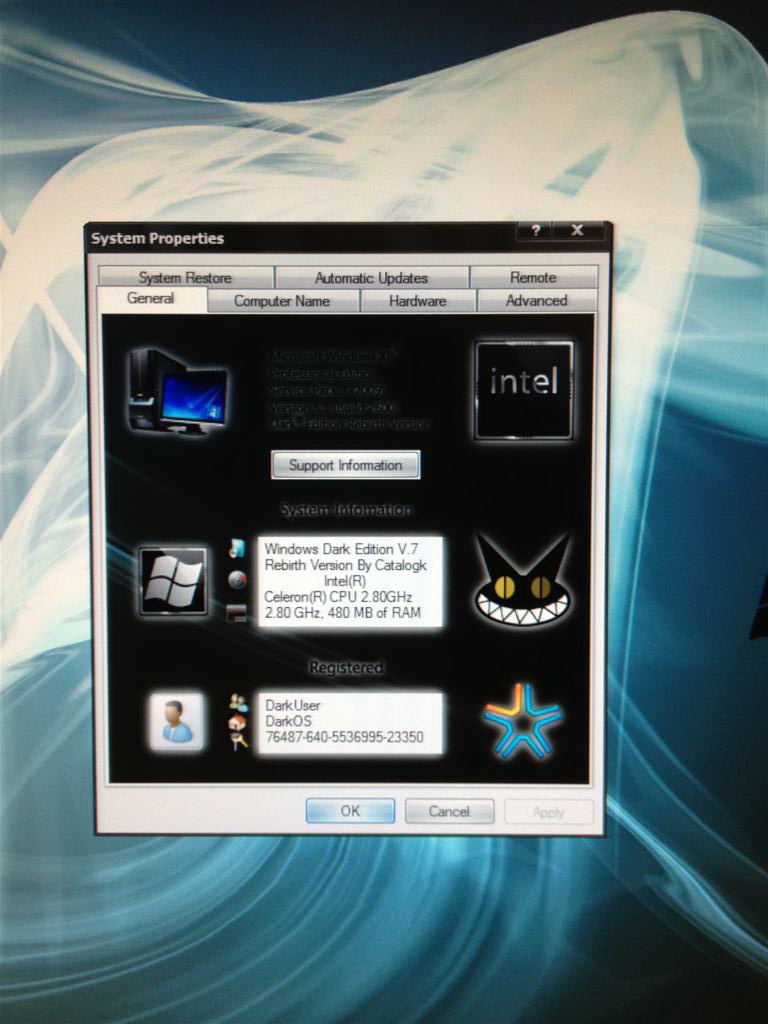Click the two-people icon beside DarkUser
The width and height of the screenshot is (768, 1024).
[x=238, y=703]
